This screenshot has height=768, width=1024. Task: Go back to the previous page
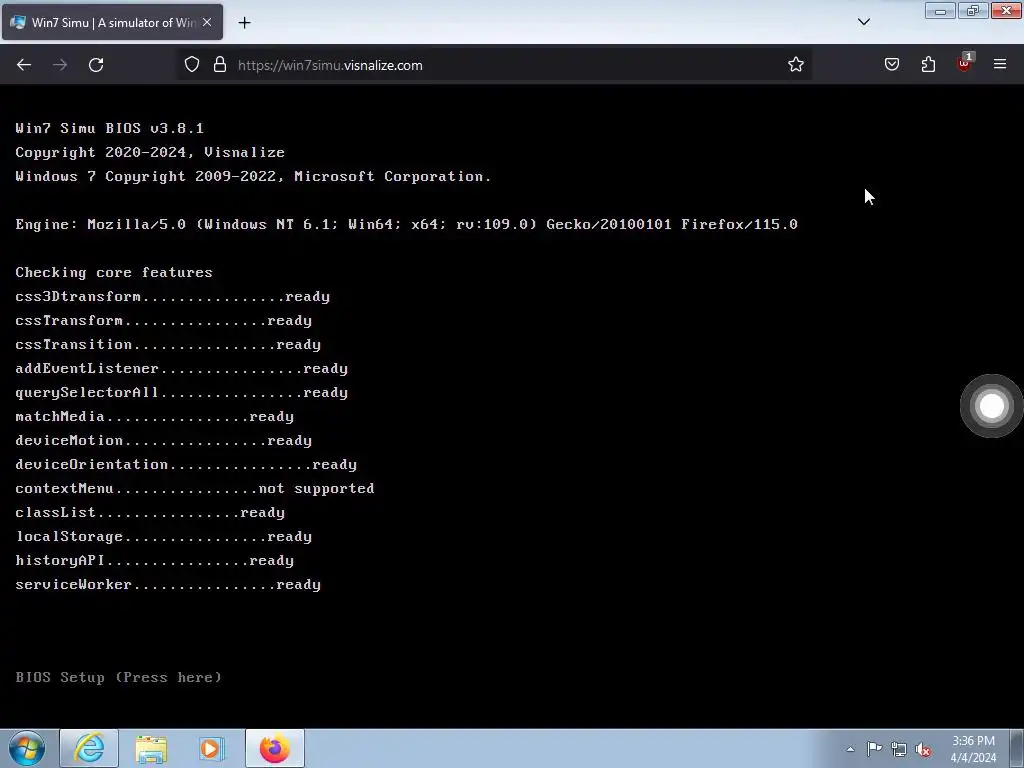tap(24, 65)
